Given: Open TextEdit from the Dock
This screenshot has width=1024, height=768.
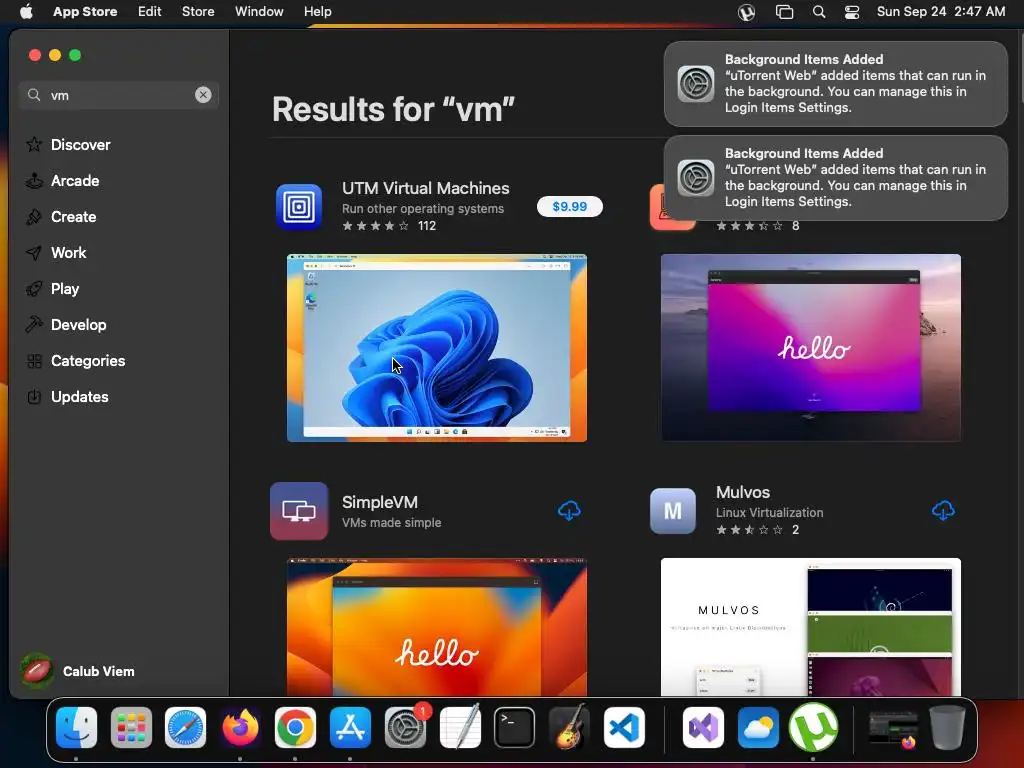Looking at the screenshot, I should (x=460, y=726).
